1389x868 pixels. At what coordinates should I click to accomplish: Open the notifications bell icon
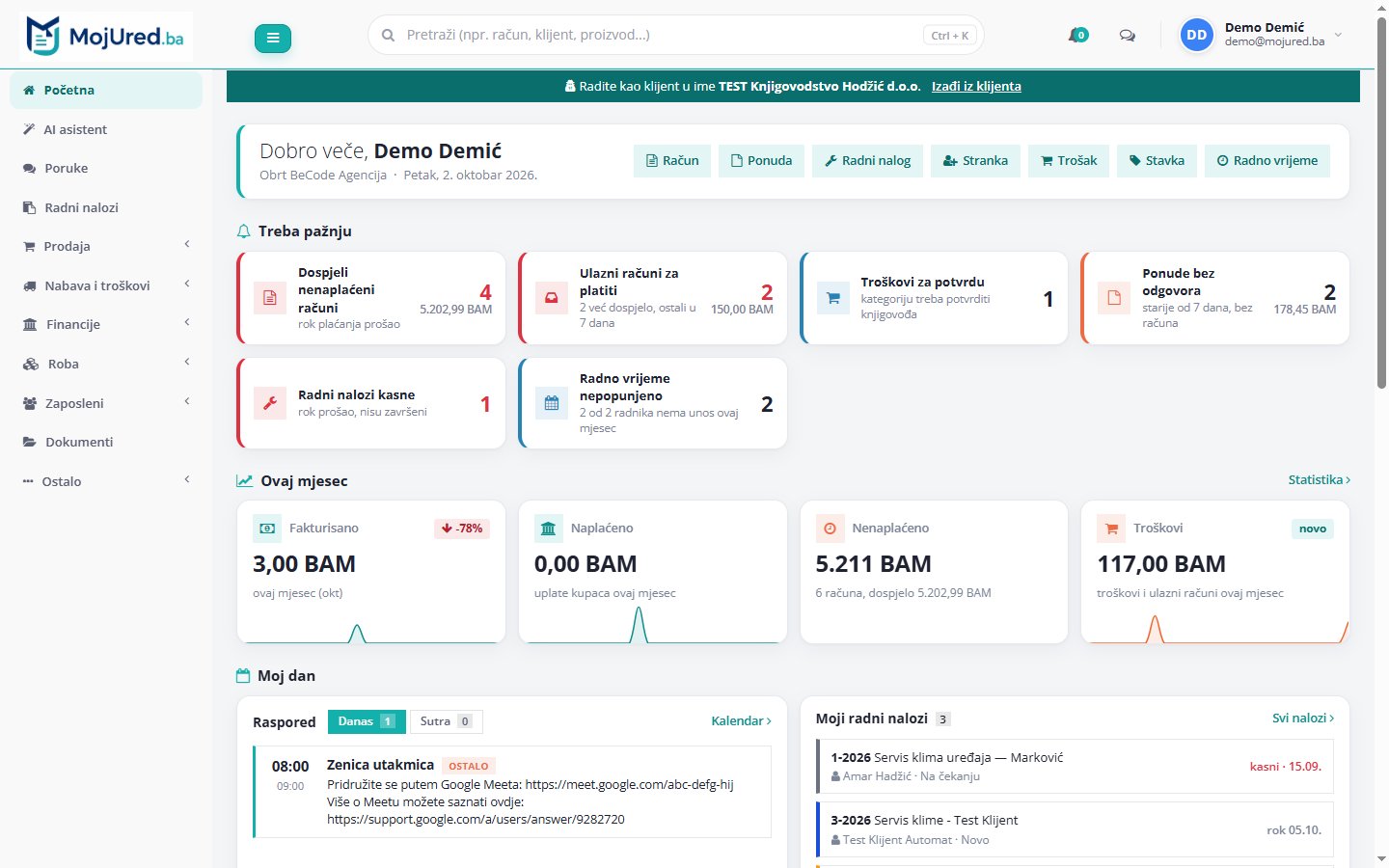(x=1077, y=36)
